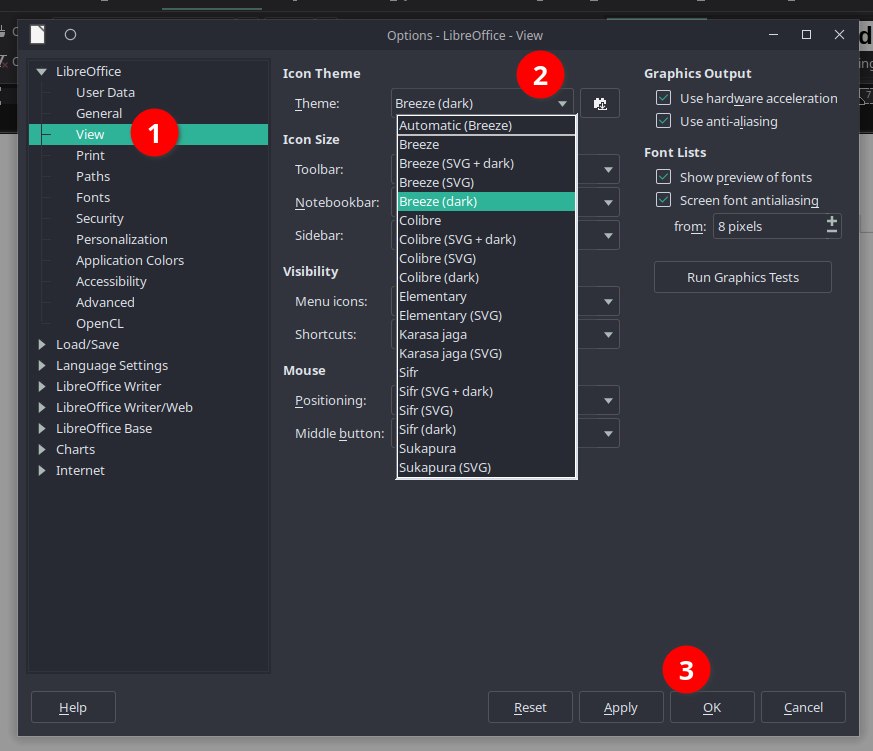Choose plain Karasa jaga theme option
The image size is (873, 751).
click(x=486, y=335)
